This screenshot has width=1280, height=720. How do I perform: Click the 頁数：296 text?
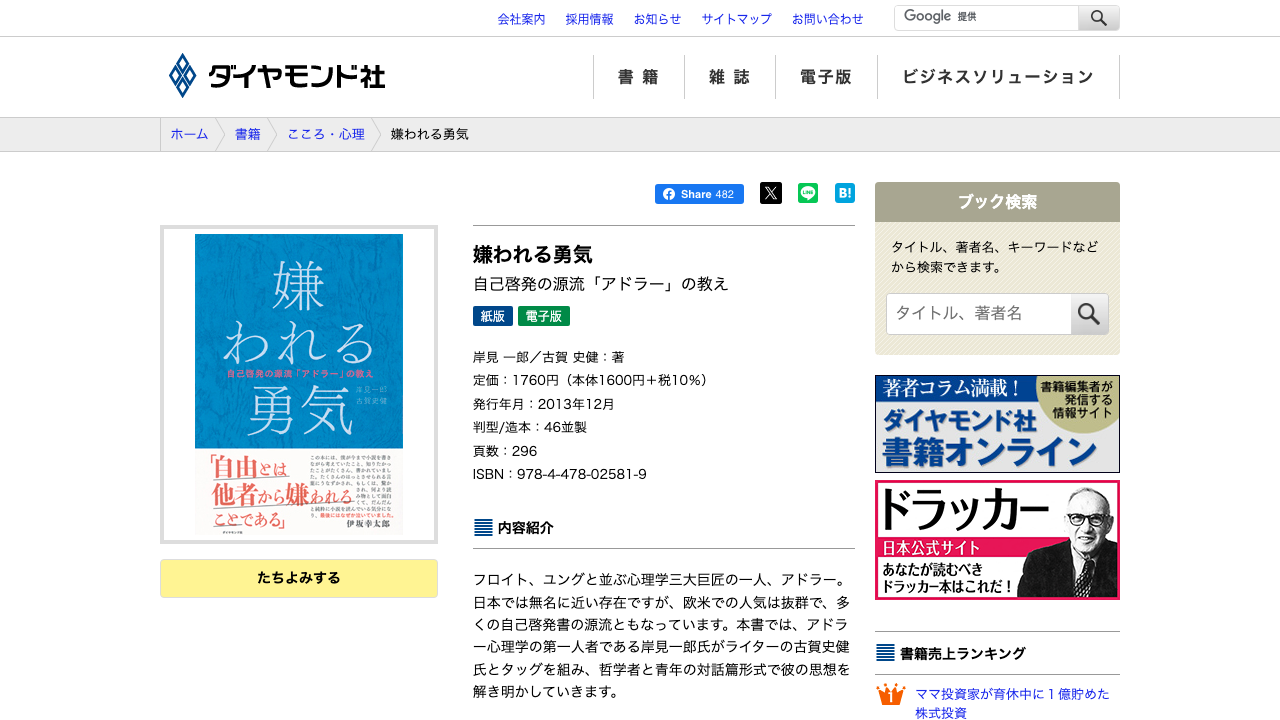point(505,451)
